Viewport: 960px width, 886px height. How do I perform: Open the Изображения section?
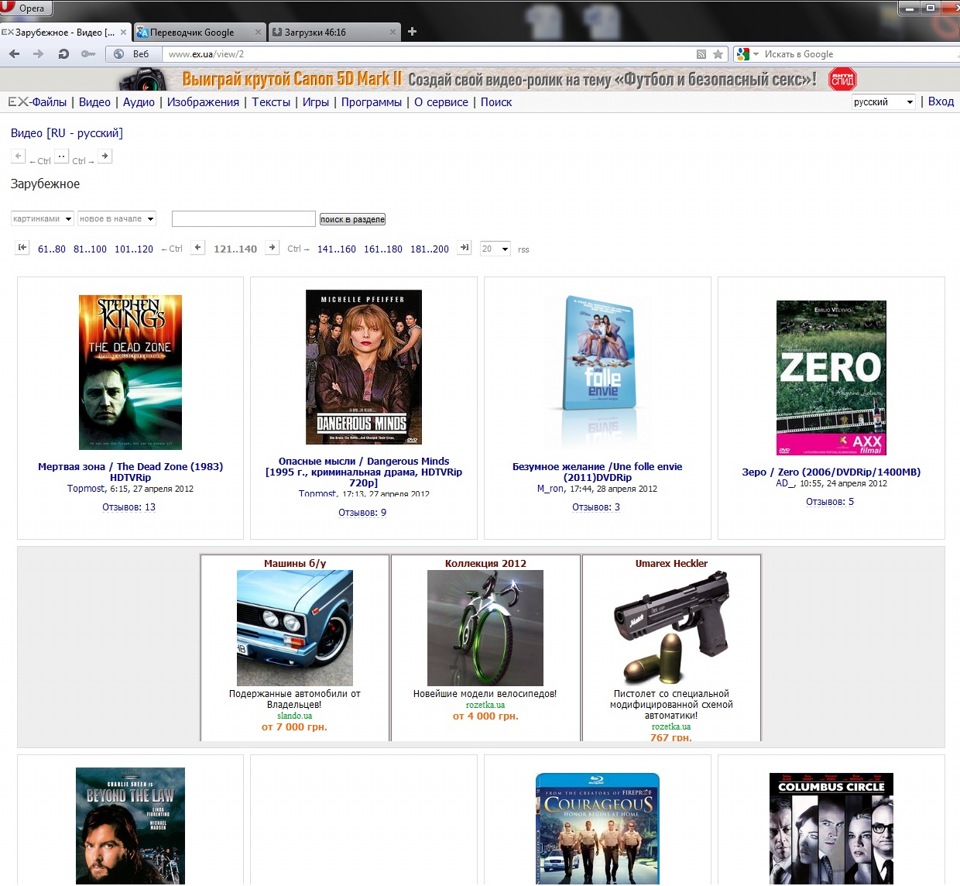[x=203, y=102]
